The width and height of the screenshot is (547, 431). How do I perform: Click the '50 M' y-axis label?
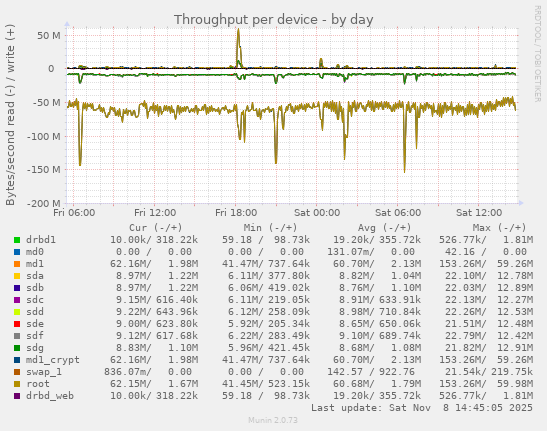pos(49,36)
